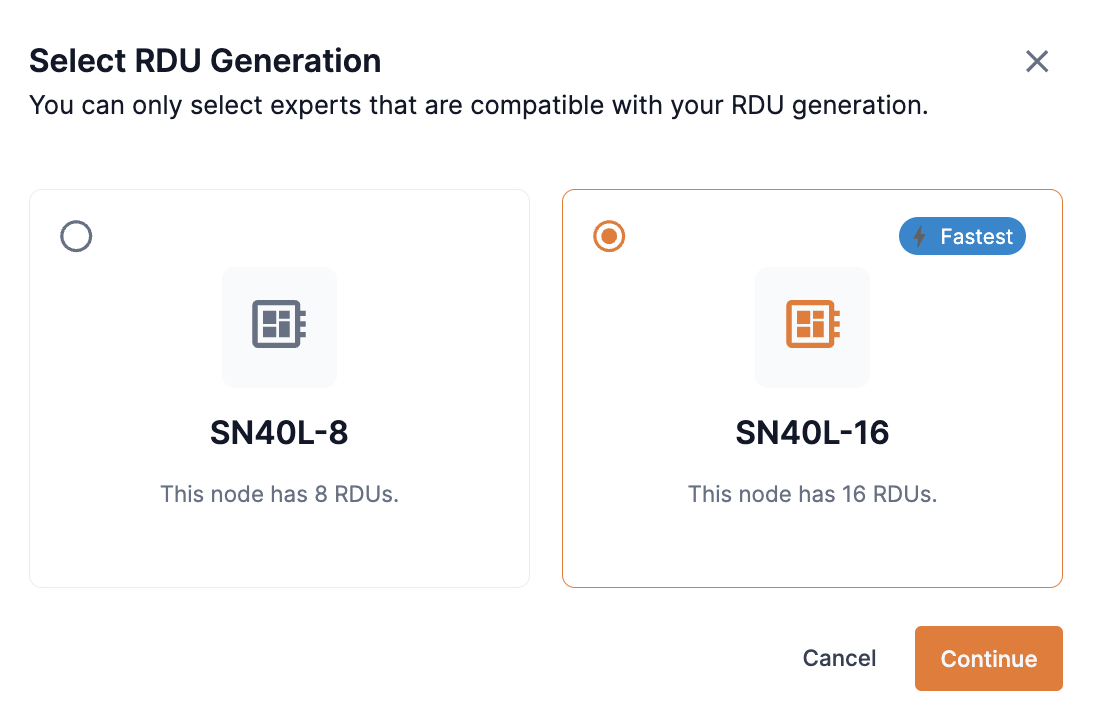The image size is (1094, 722).
Task: Click the lightning bolt in the Fastest badge
Action: click(x=919, y=236)
